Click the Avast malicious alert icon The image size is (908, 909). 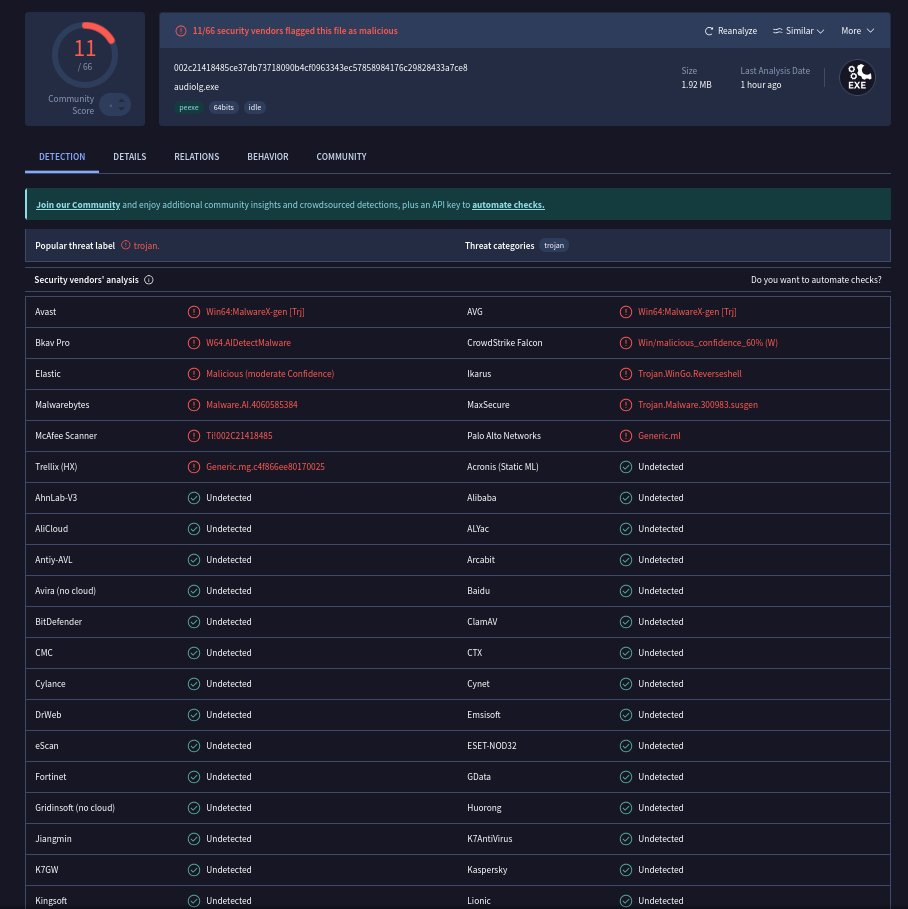coord(194,312)
